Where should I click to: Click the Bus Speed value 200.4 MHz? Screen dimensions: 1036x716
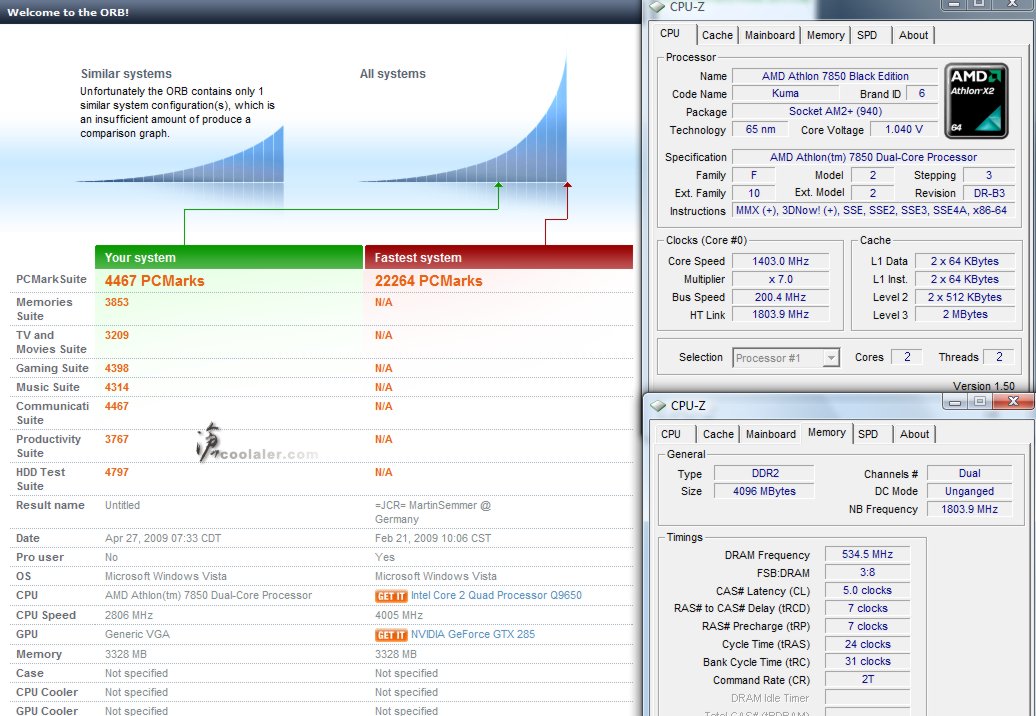pyautogui.click(x=780, y=297)
